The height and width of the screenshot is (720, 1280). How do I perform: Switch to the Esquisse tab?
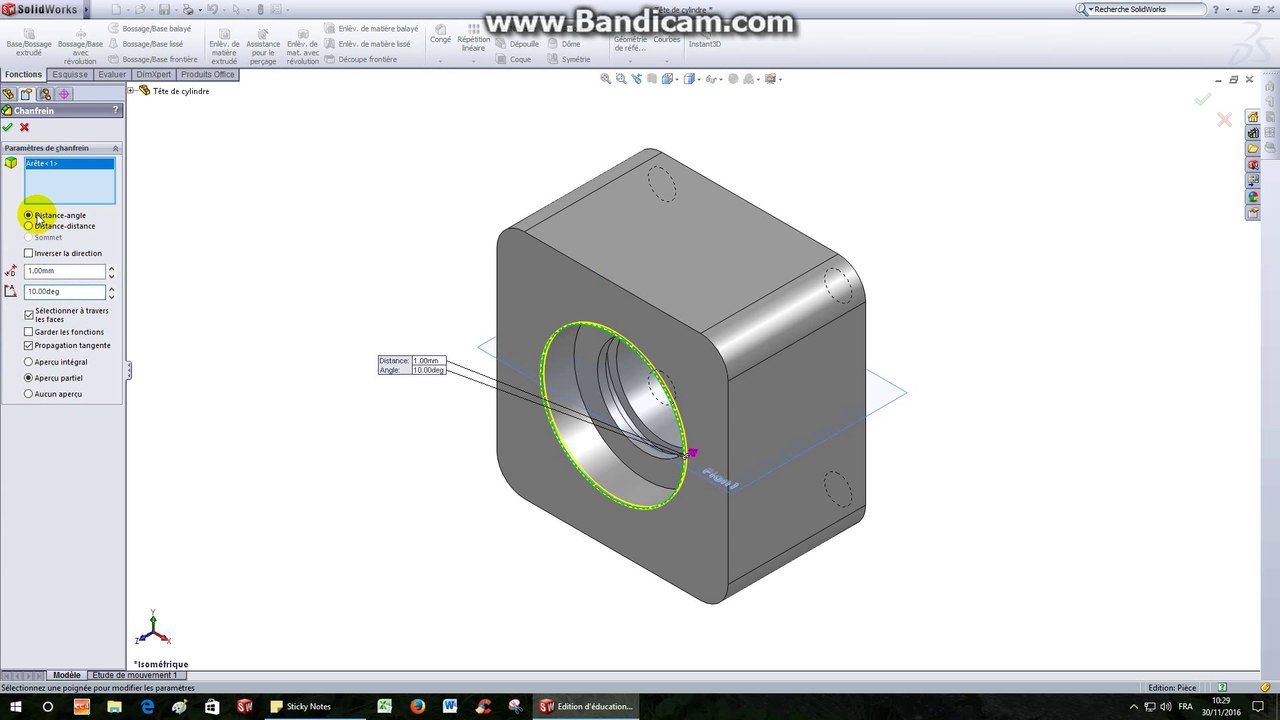click(x=70, y=74)
